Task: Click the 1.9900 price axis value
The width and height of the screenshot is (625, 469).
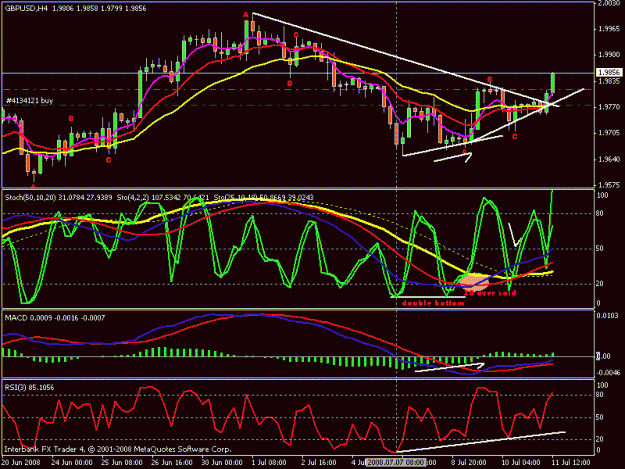Action: pos(609,55)
